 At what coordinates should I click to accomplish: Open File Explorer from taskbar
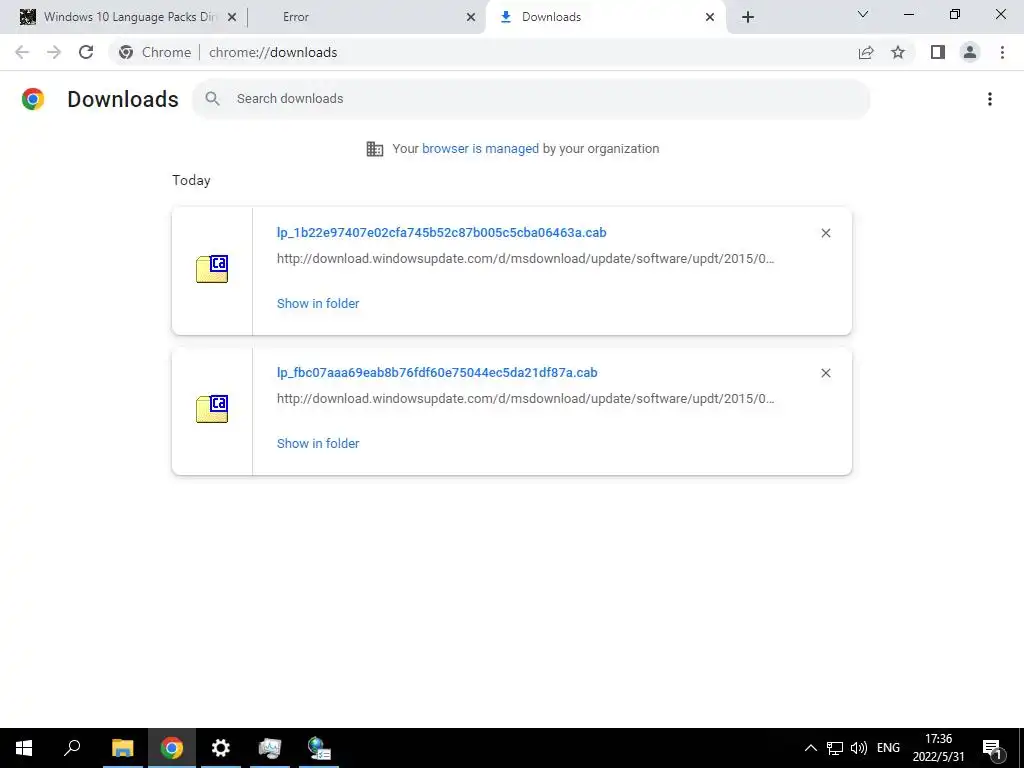coord(122,748)
